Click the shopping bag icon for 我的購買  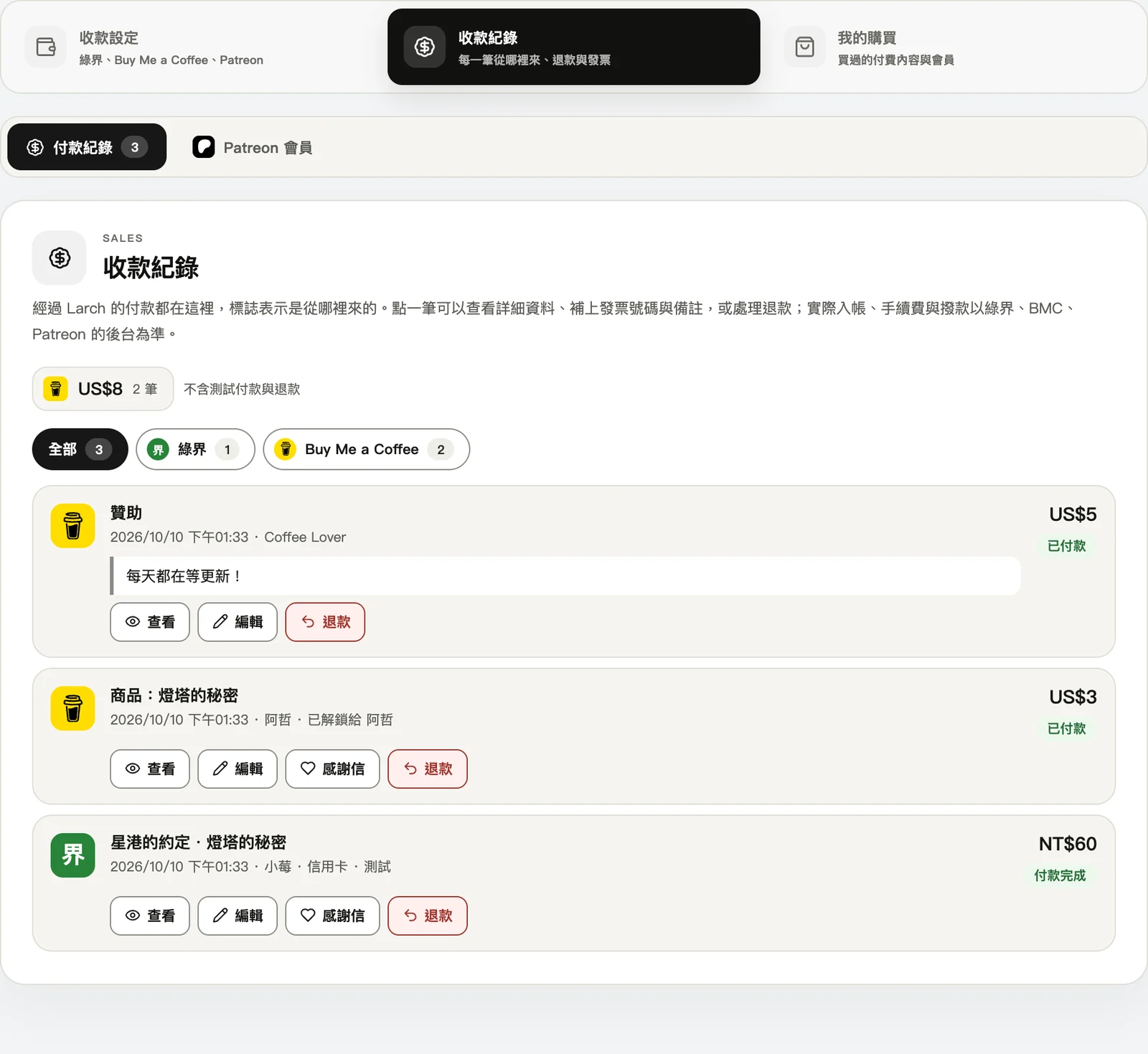click(x=804, y=47)
